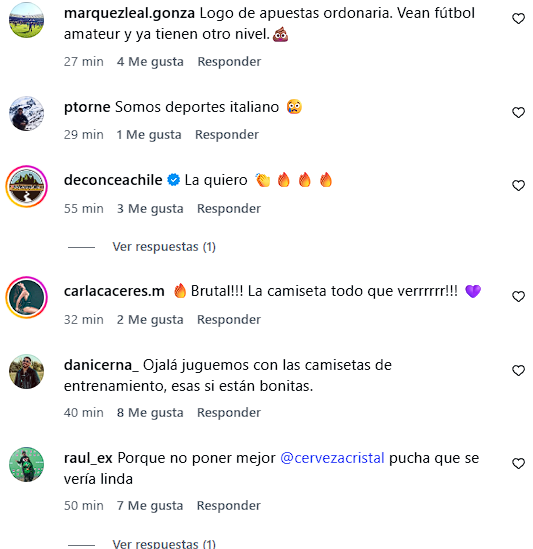
Task: Like the comment by marquezleal.gonza
Action: pyautogui.click(x=518, y=19)
